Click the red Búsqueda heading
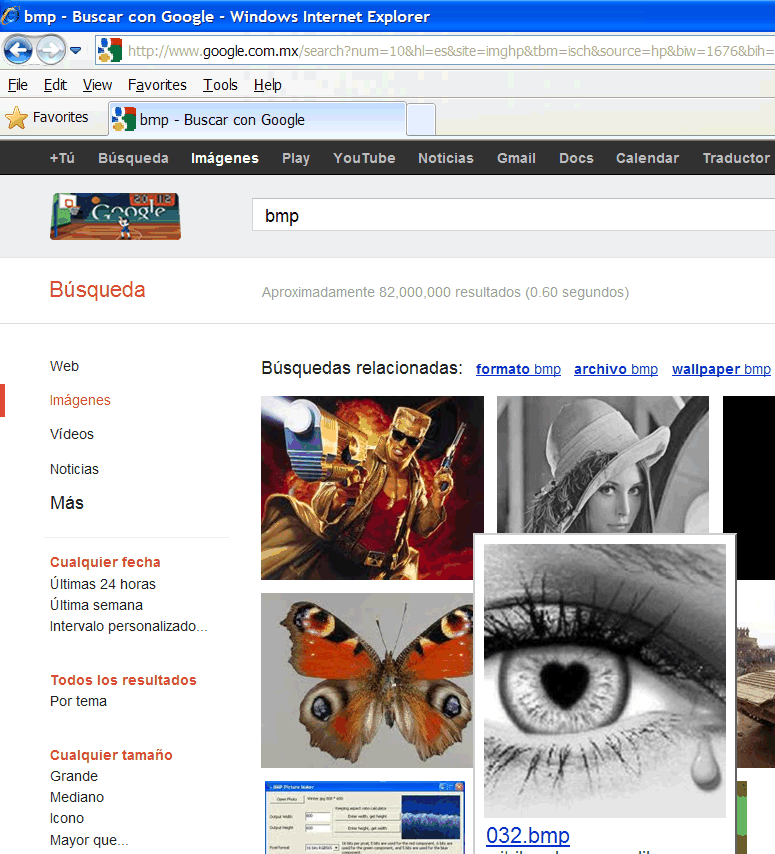The image size is (775, 854). [97, 290]
